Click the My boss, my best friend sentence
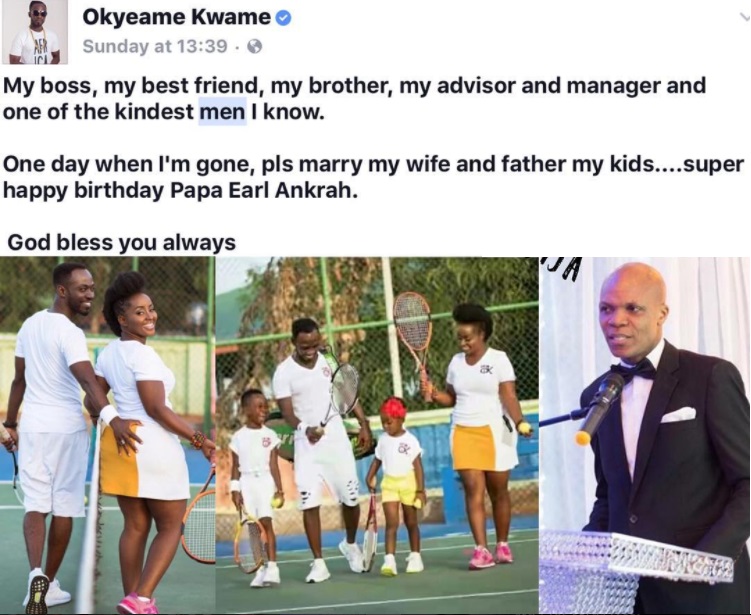 pyautogui.click(x=354, y=99)
